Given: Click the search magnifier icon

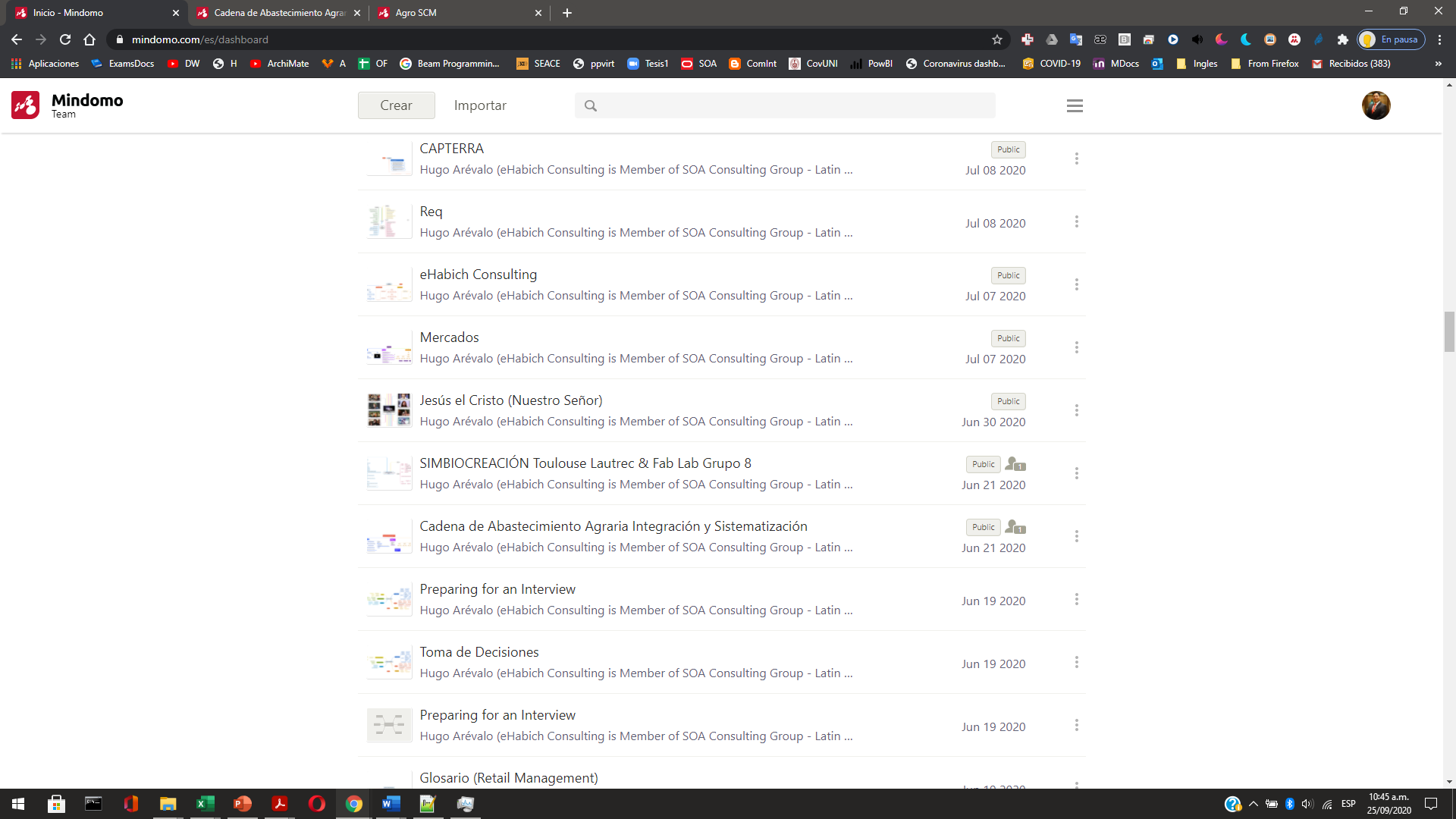Looking at the screenshot, I should pyautogui.click(x=591, y=106).
